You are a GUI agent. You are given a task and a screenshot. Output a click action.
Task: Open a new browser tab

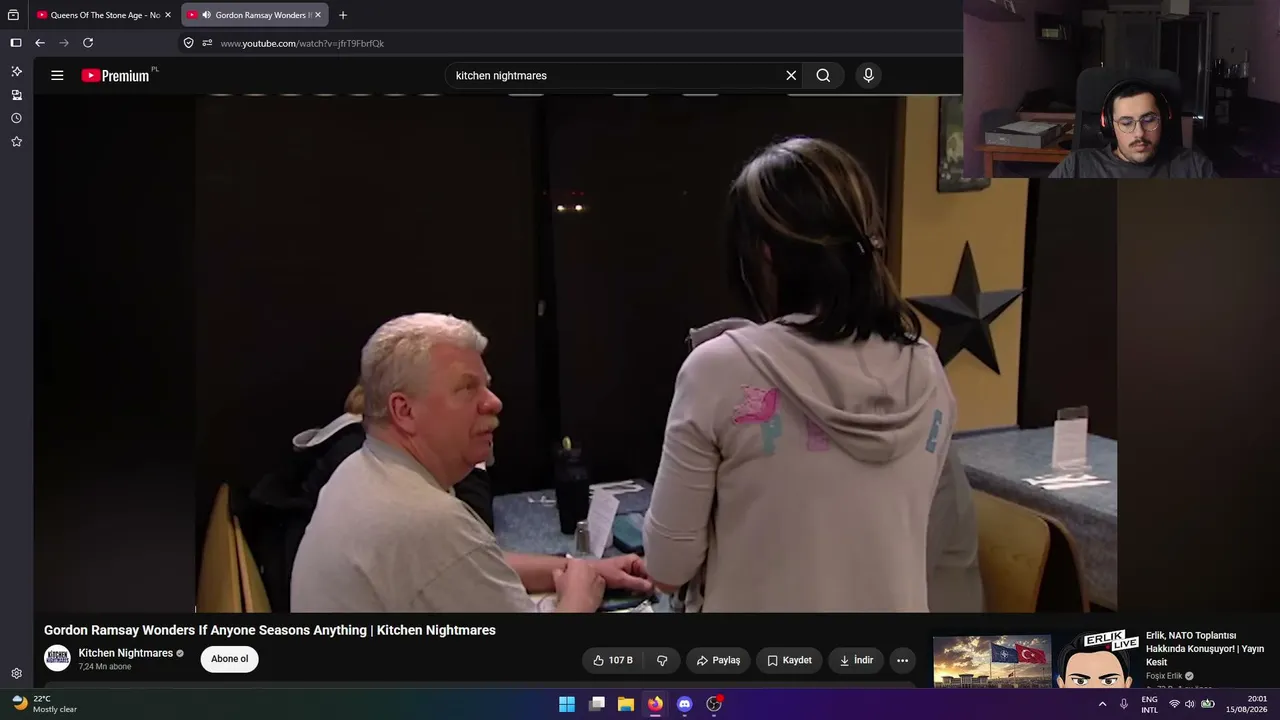343,15
